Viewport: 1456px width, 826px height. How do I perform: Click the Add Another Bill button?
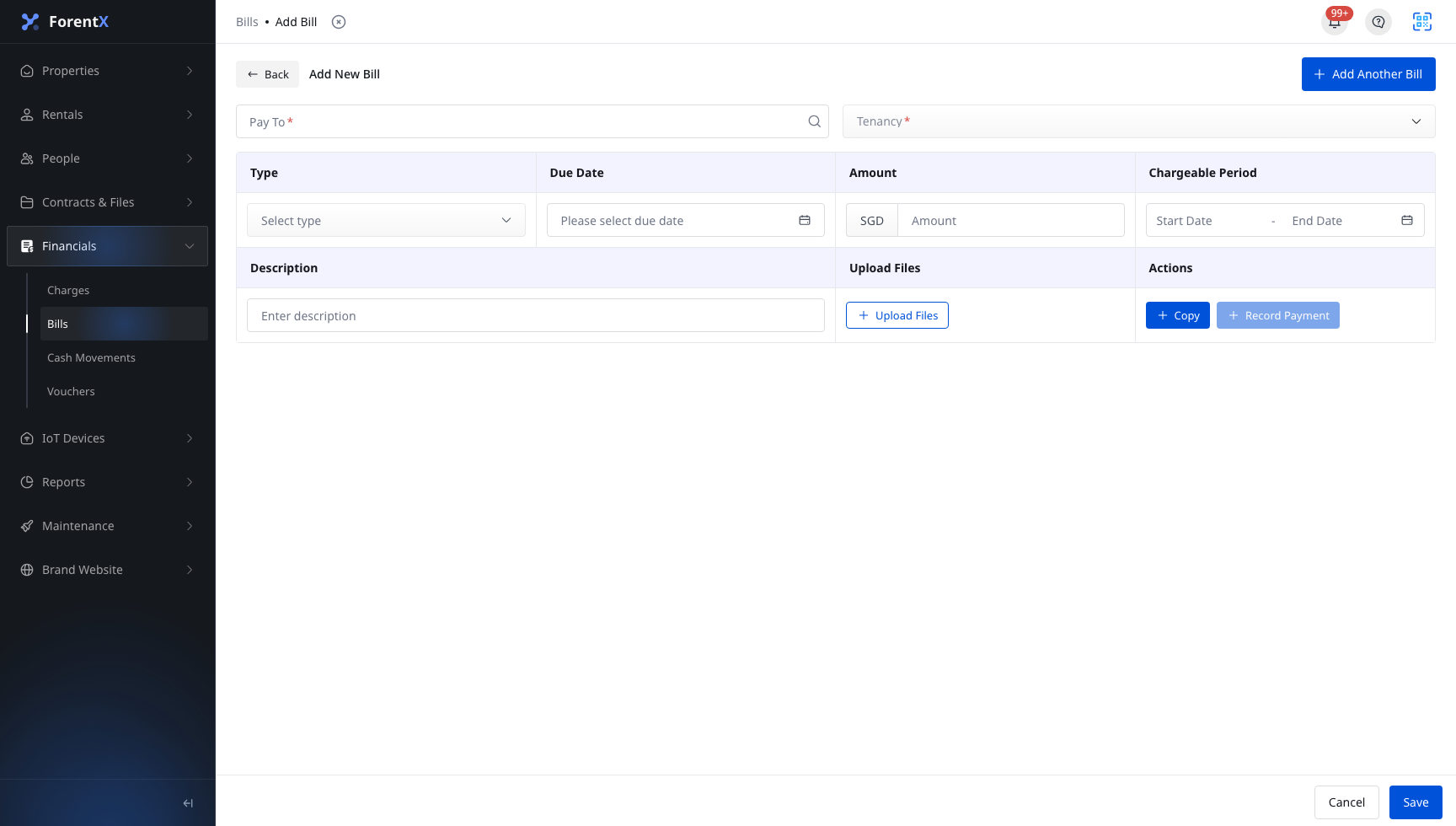coord(1368,74)
